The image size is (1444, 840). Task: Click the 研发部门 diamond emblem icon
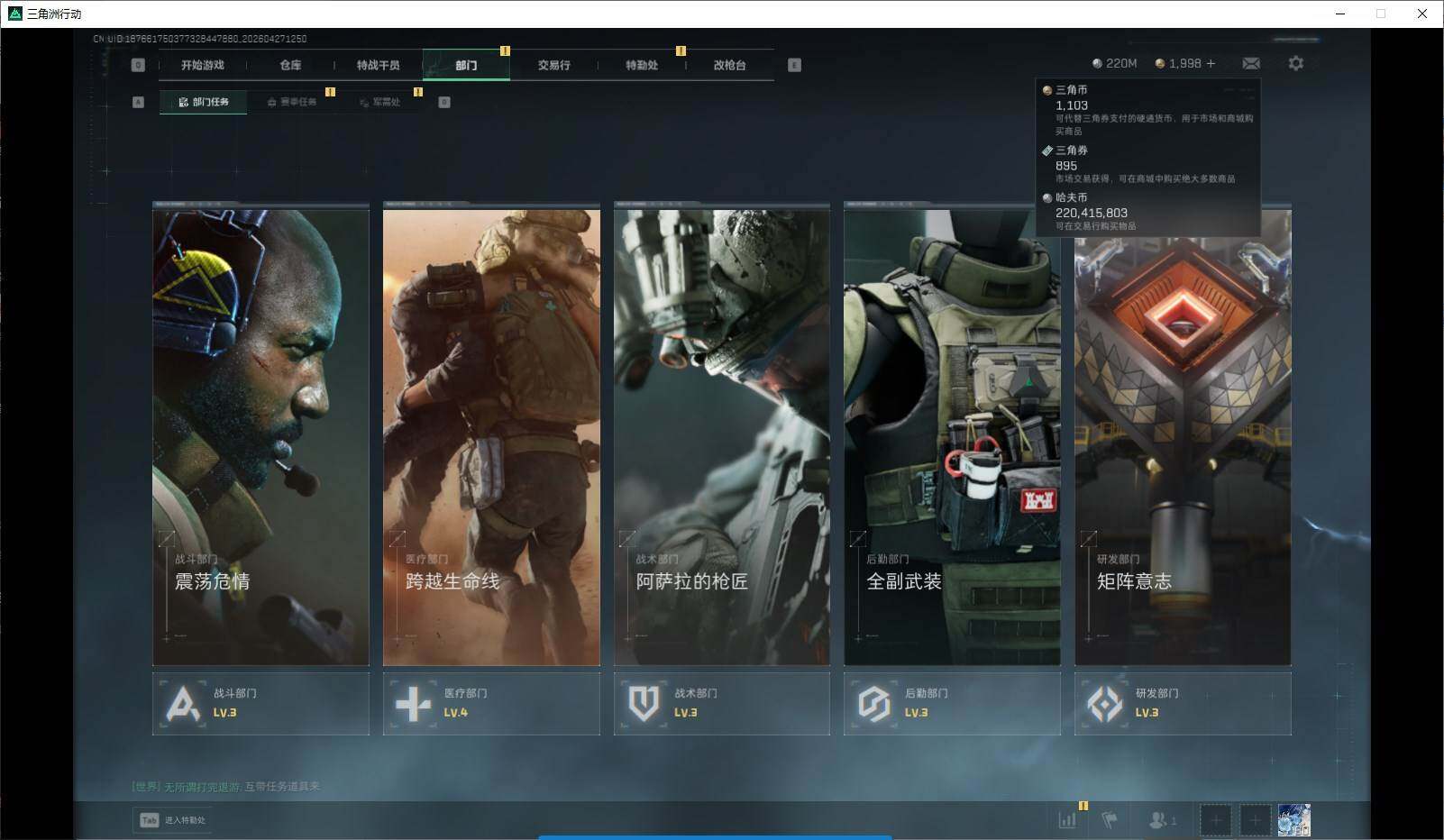[1105, 704]
